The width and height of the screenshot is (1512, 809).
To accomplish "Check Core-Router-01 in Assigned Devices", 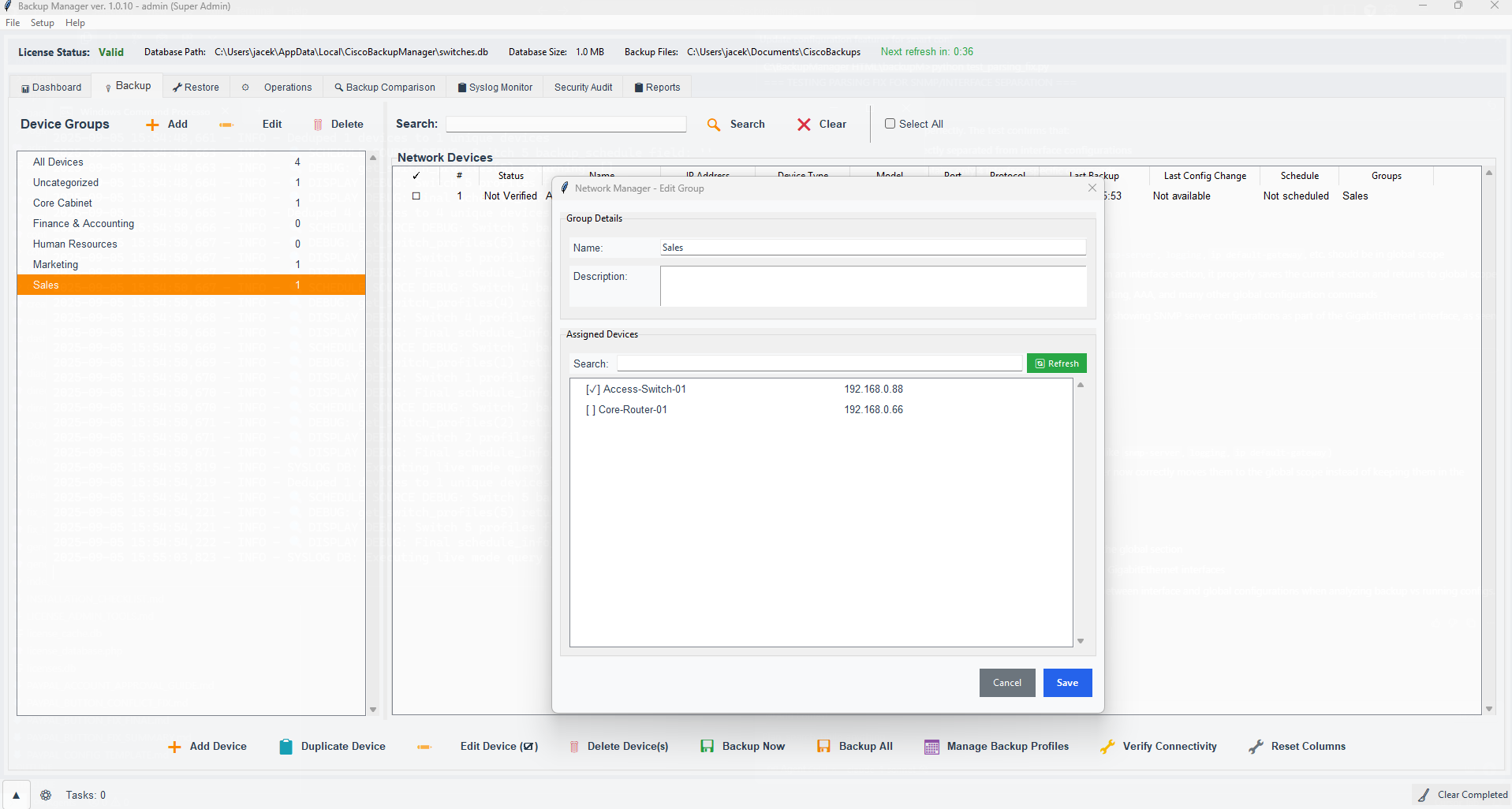I will pos(590,410).
